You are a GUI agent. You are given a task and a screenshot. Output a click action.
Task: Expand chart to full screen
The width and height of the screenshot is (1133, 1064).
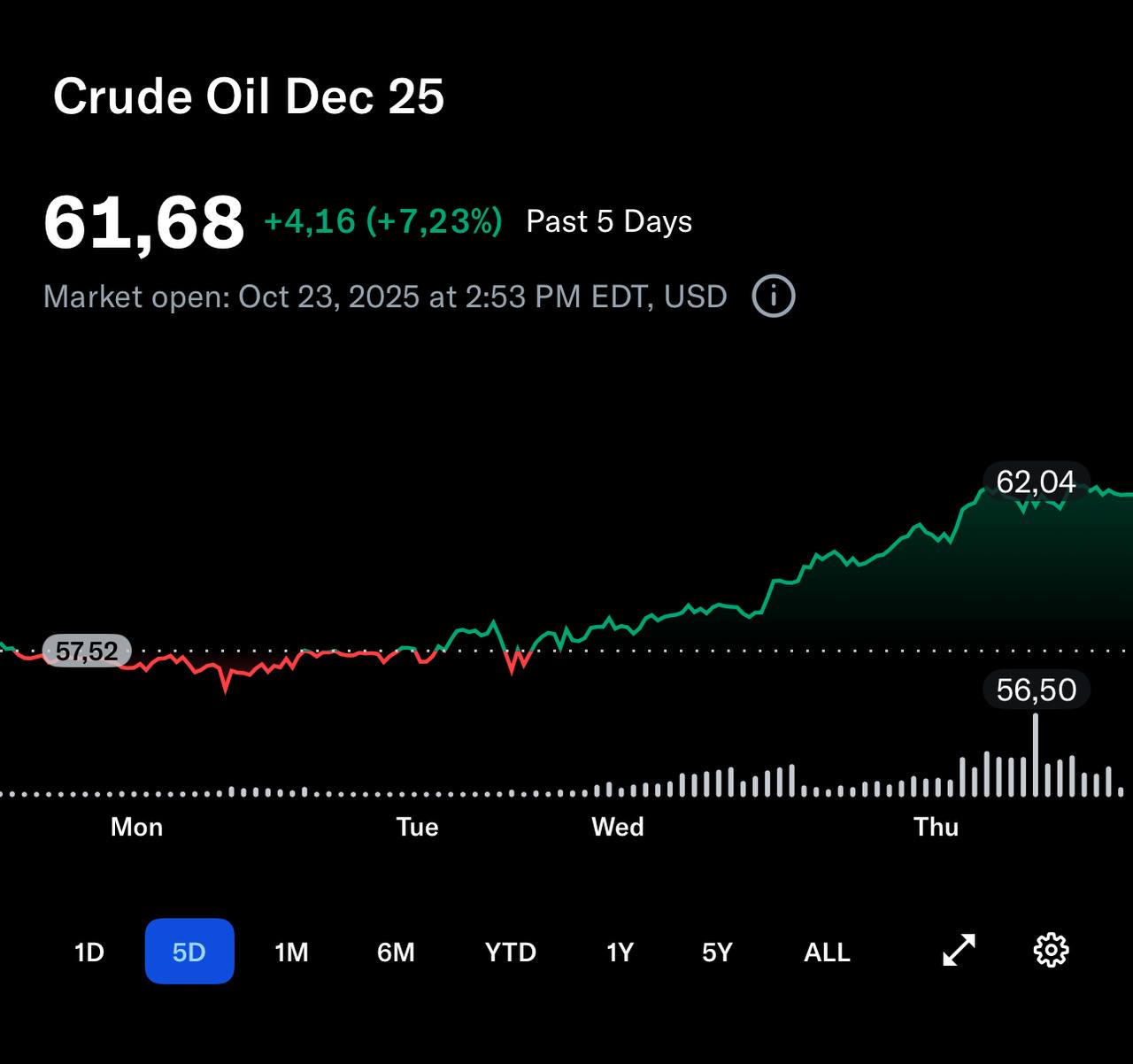(x=959, y=951)
